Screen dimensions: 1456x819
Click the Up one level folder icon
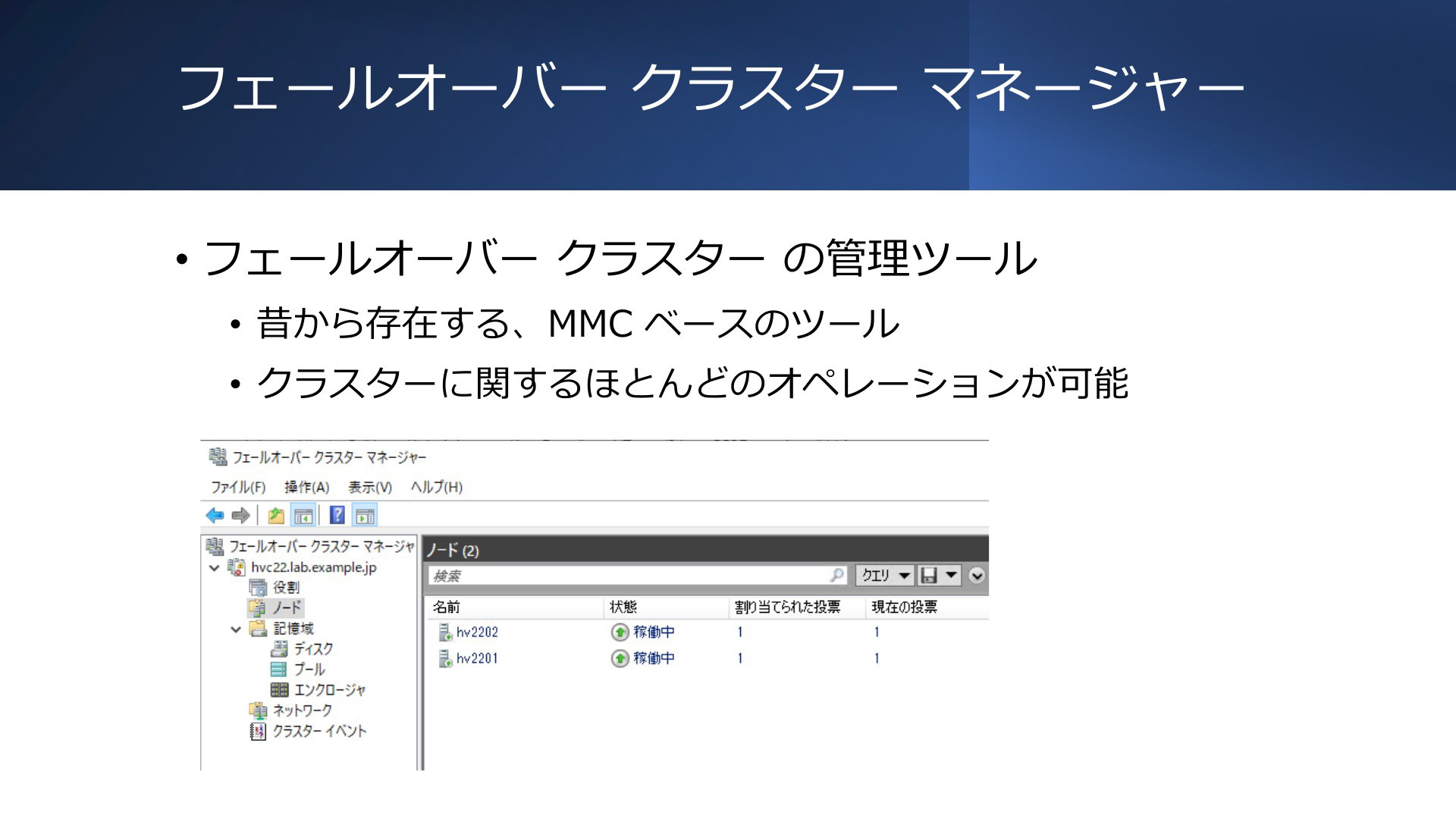(276, 516)
